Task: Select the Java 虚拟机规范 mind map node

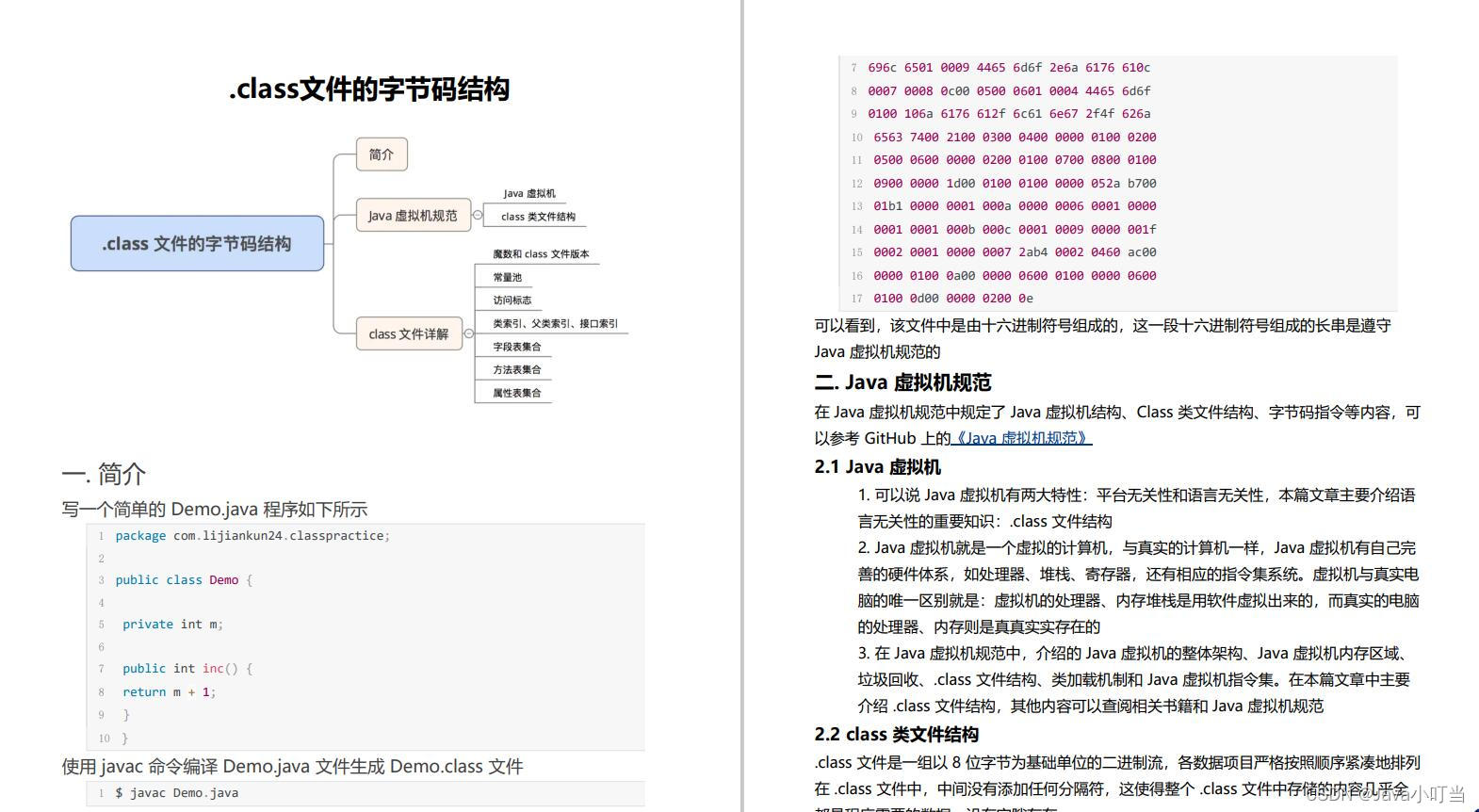Action: point(413,215)
